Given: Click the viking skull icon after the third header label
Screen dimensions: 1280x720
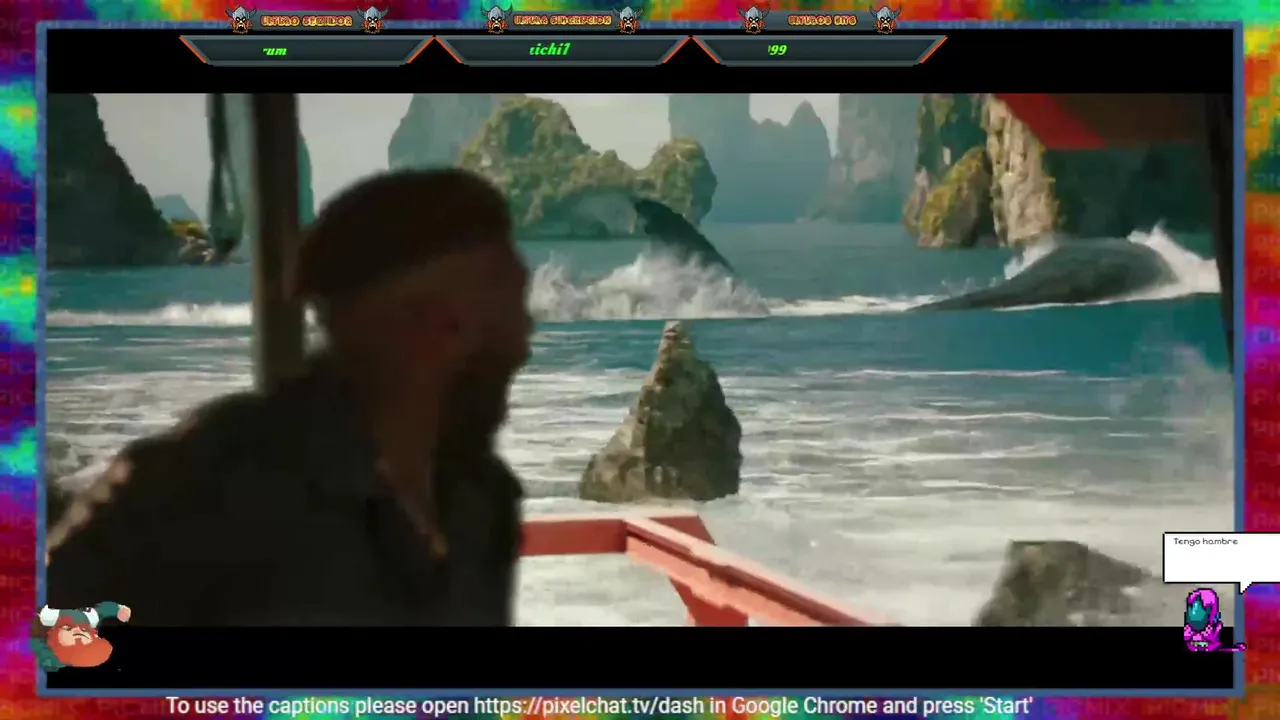Looking at the screenshot, I should point(885,19).
